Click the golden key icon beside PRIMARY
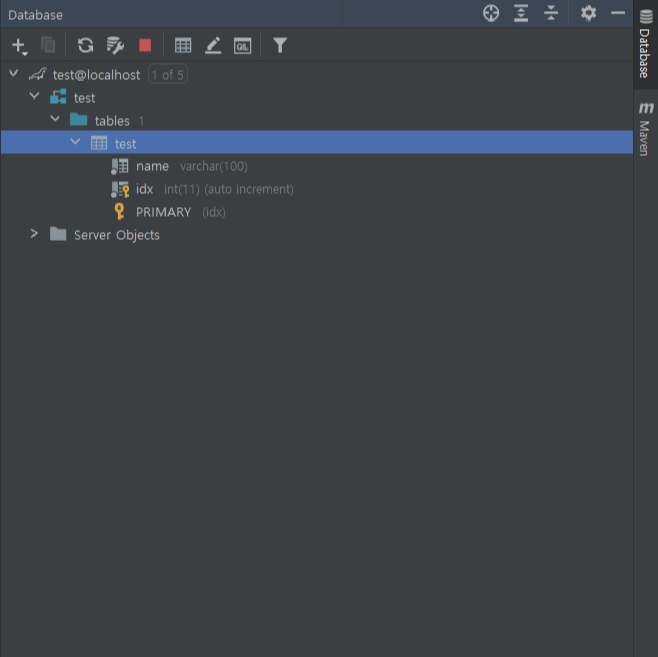This screenshot has width=658, height=657. [120, 211]
